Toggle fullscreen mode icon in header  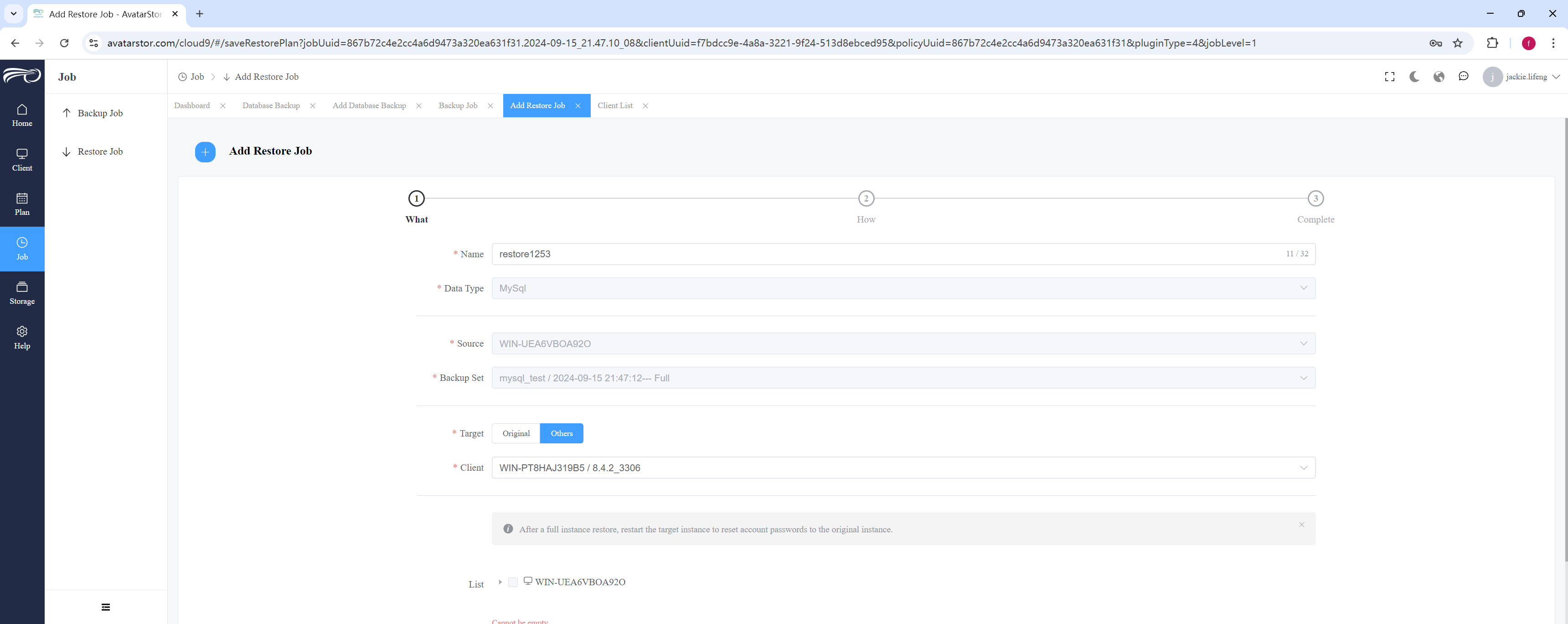[x=1390, y=77]
